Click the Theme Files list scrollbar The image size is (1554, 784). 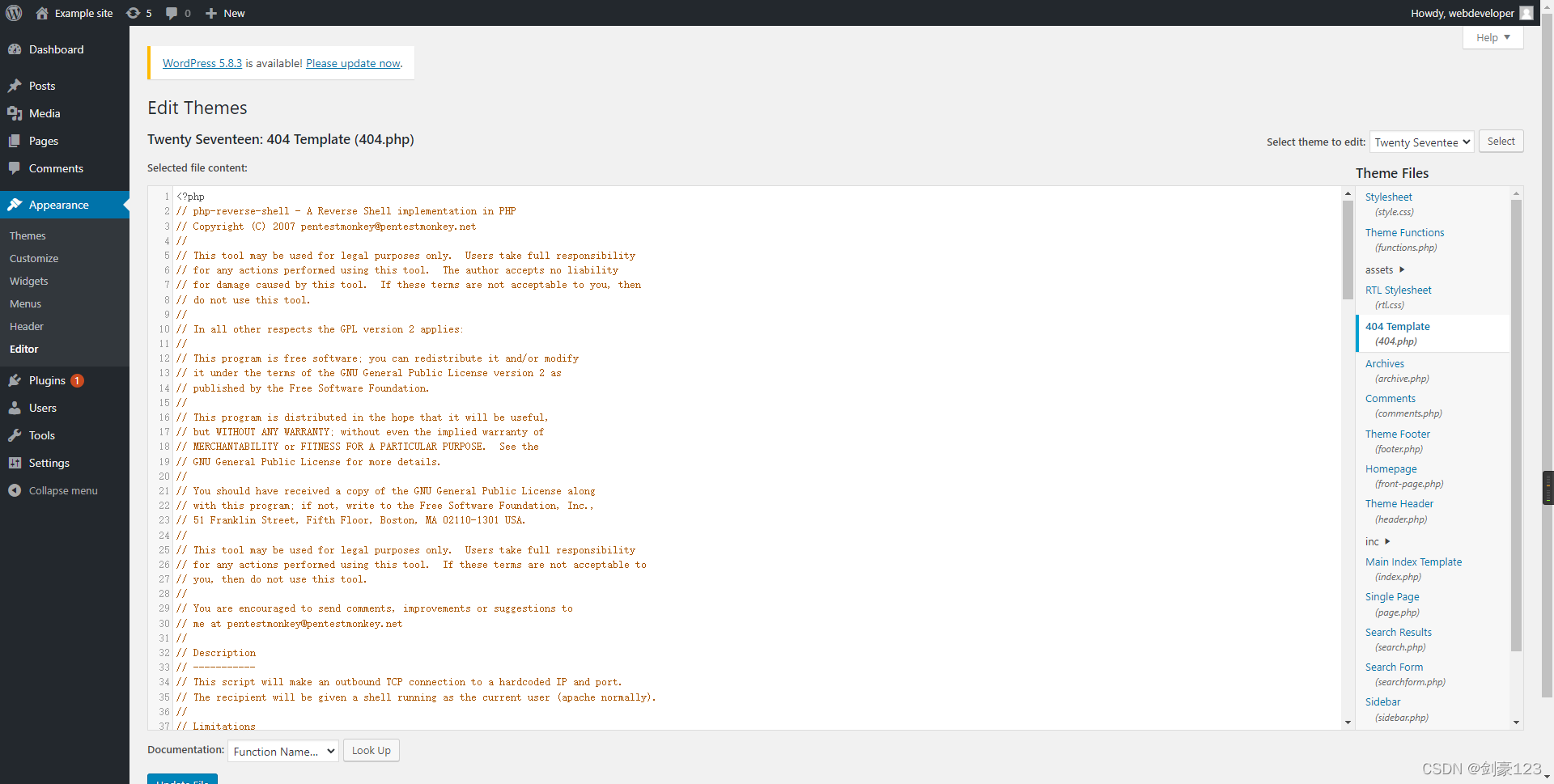[1516, 425]
